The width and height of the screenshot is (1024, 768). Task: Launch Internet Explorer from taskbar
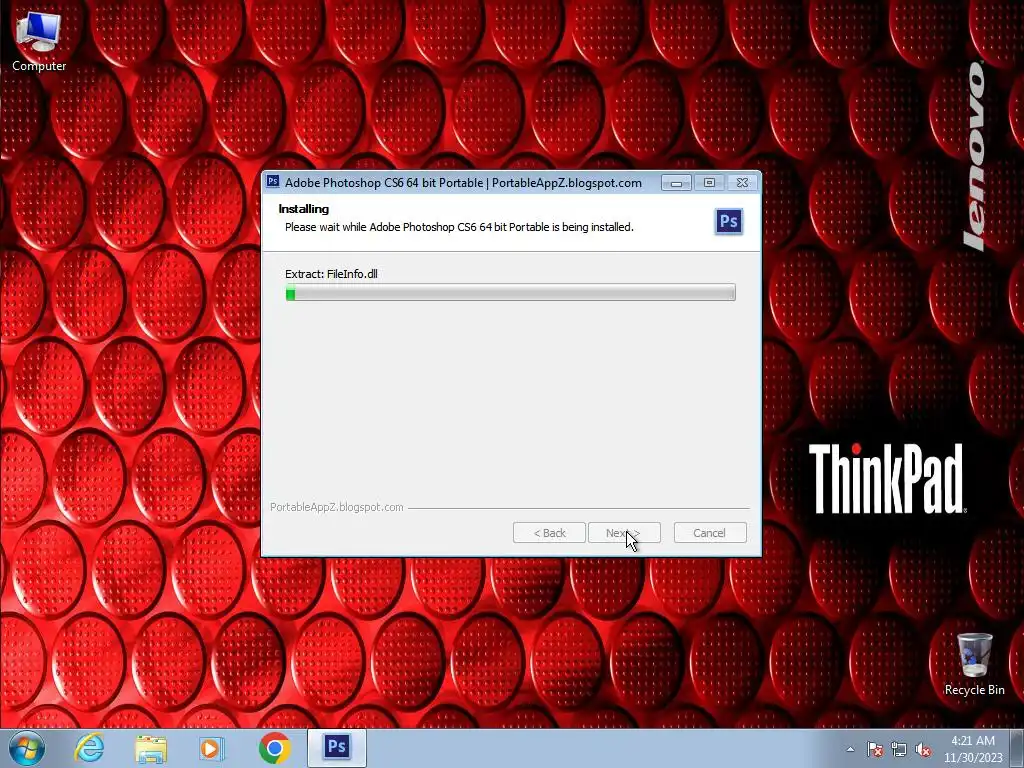[x=89, y=748]
